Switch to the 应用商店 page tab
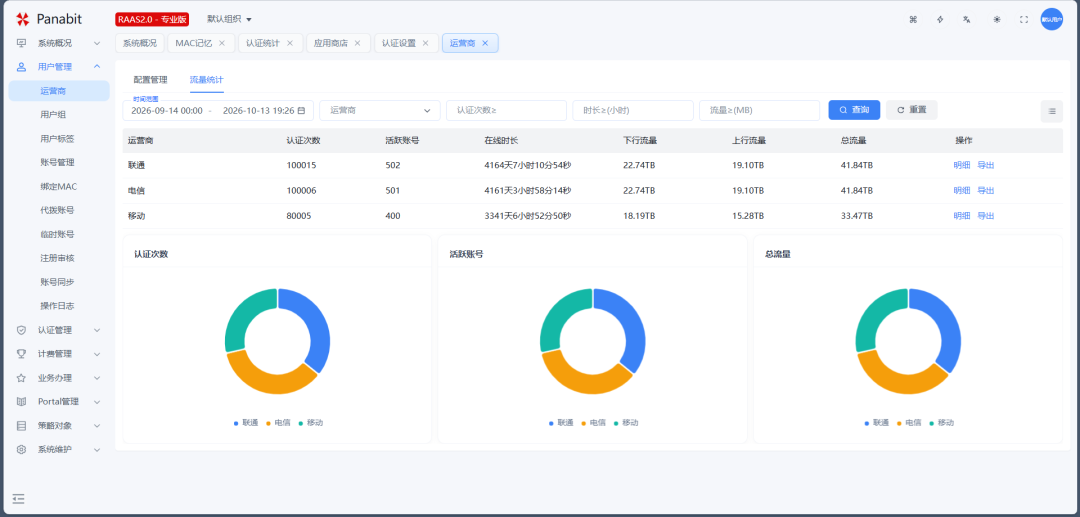Screen dimensions: 1080x517 331,43
